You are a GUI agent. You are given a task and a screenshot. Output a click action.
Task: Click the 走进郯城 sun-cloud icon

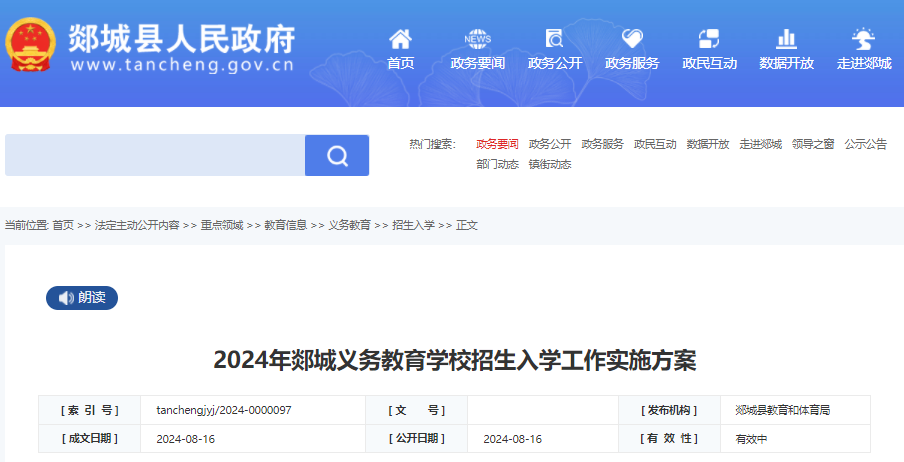coord(863,39)
